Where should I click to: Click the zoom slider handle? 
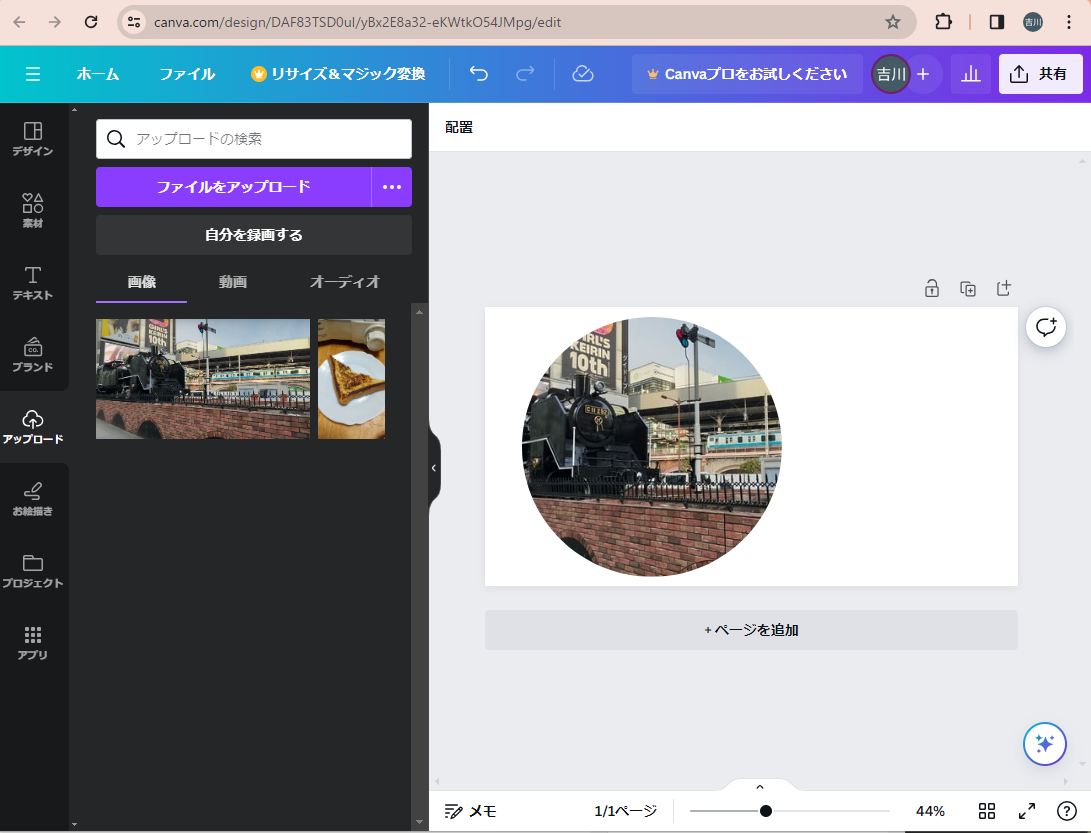pyautogui.click(x=766, y=811)
